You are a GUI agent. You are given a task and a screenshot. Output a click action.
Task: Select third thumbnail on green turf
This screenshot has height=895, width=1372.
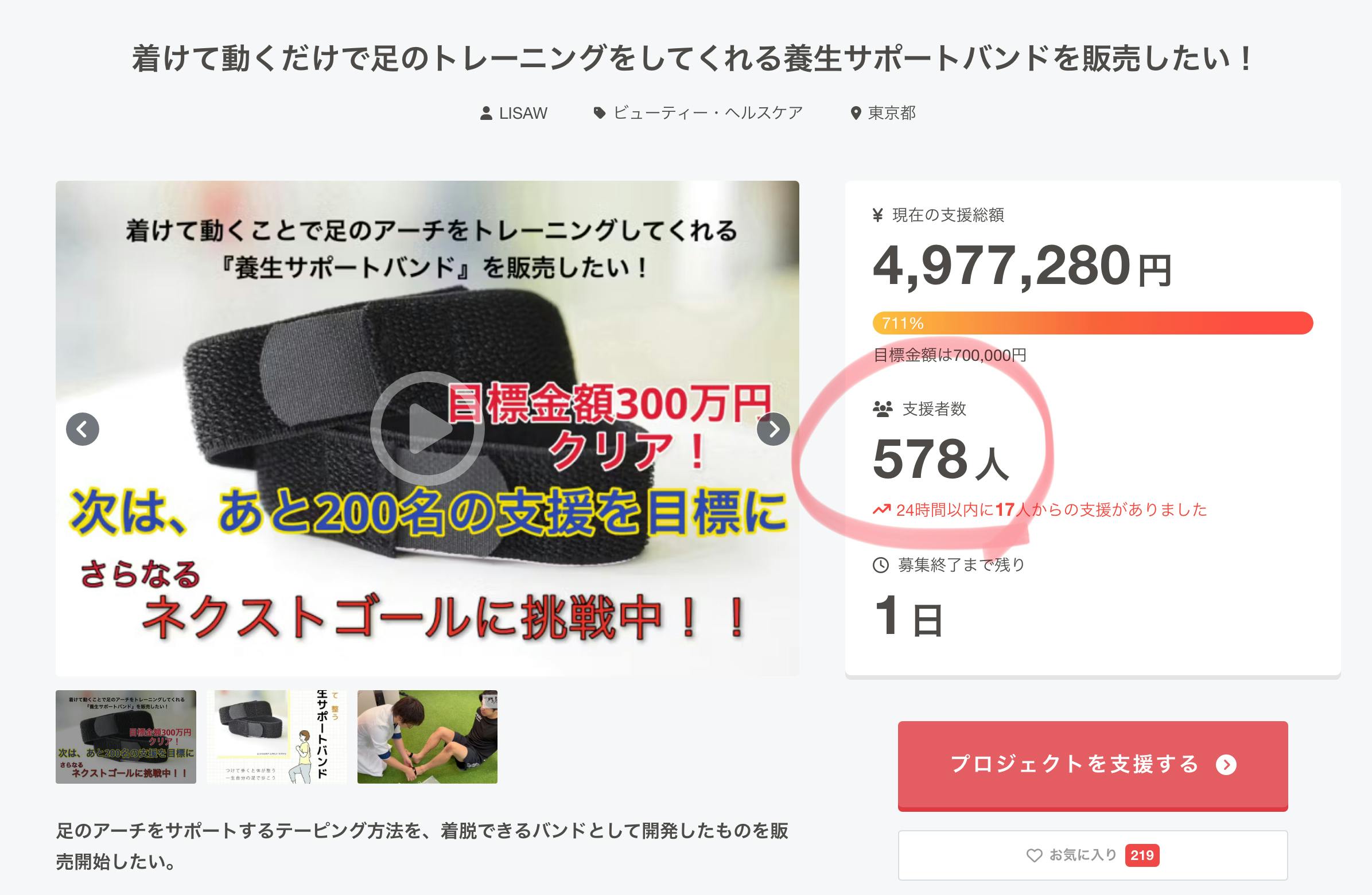427,737
